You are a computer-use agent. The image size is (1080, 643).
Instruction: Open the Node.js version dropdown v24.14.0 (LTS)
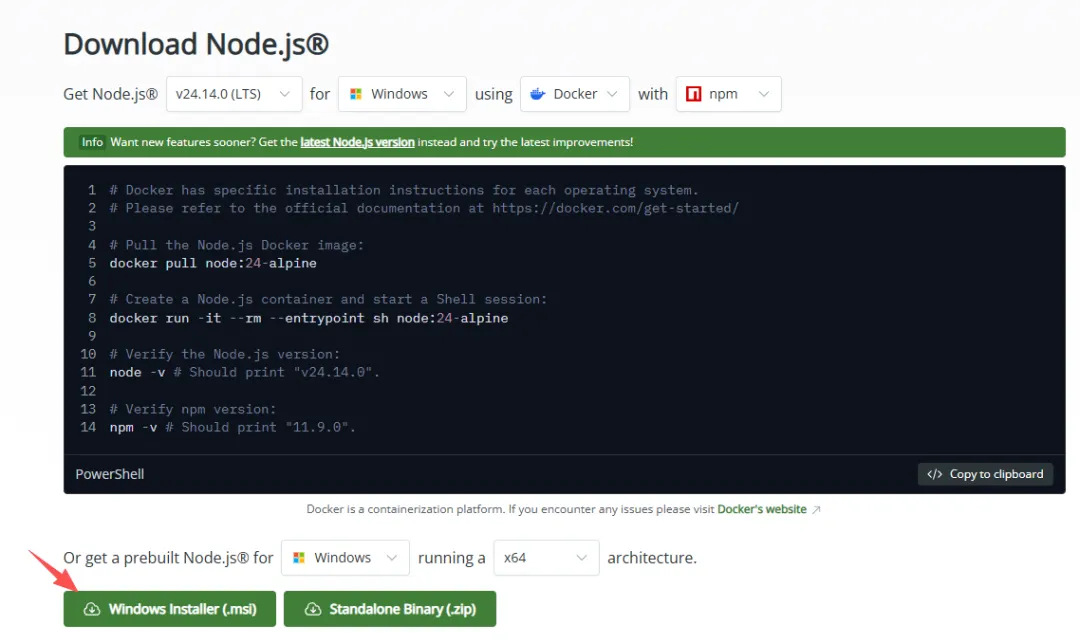pos(234,94)
